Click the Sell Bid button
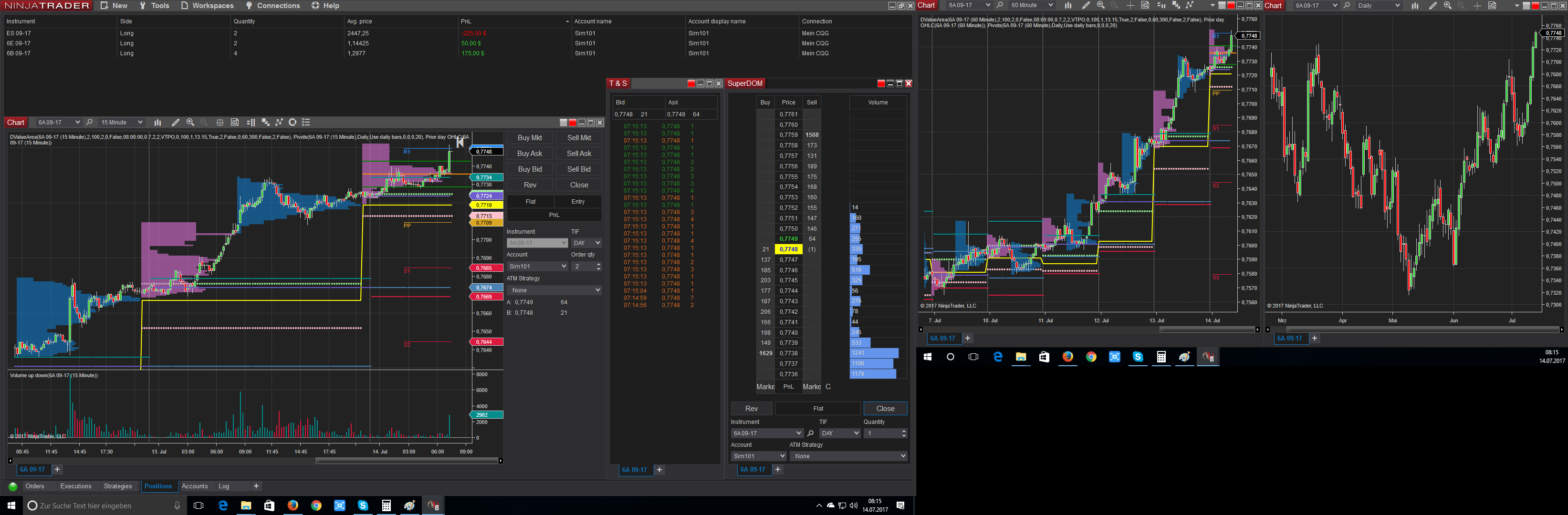1568x515 pixels. point(579,170)
